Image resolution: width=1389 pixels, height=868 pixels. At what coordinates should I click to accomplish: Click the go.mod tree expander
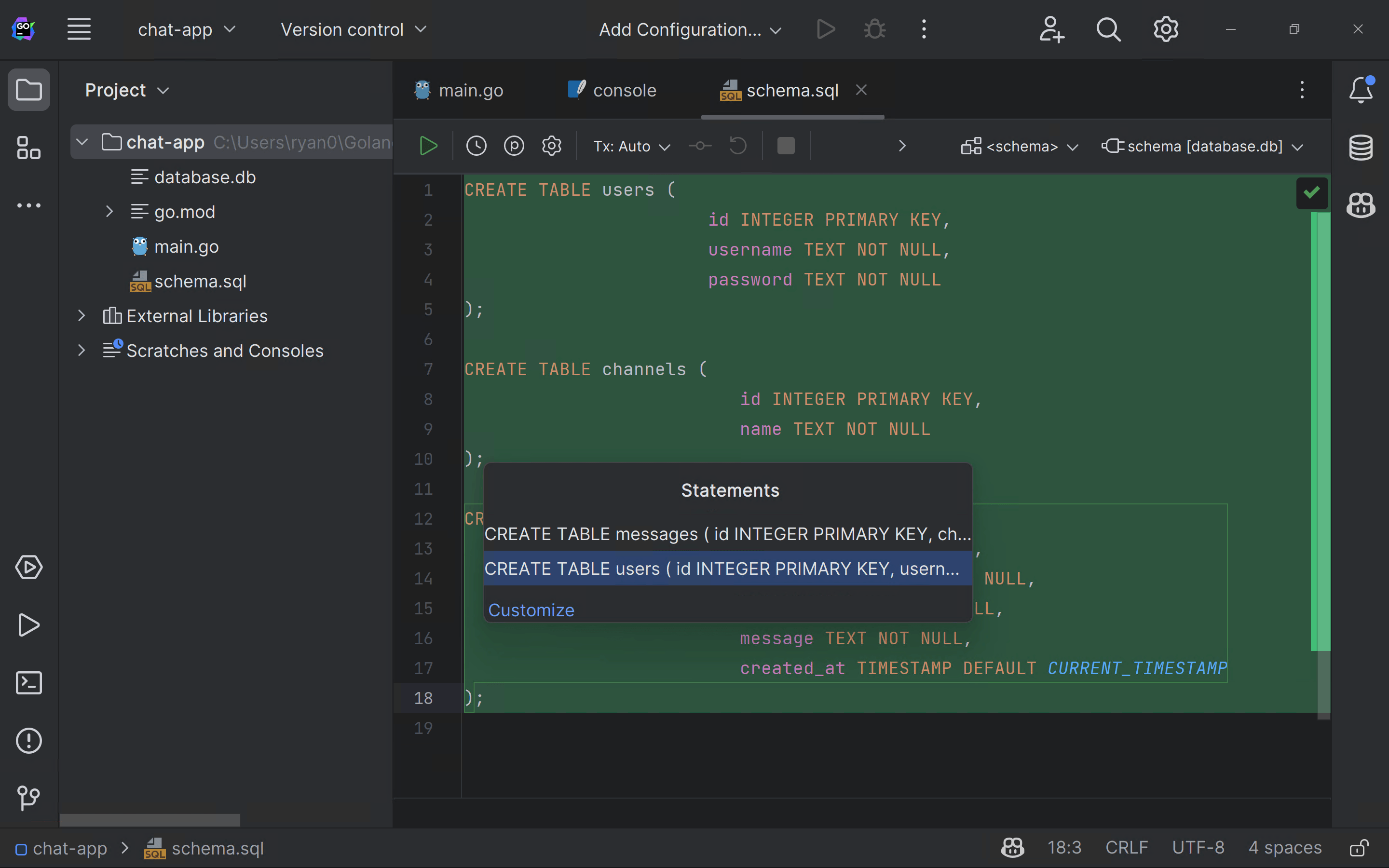(x=109, y=211)
